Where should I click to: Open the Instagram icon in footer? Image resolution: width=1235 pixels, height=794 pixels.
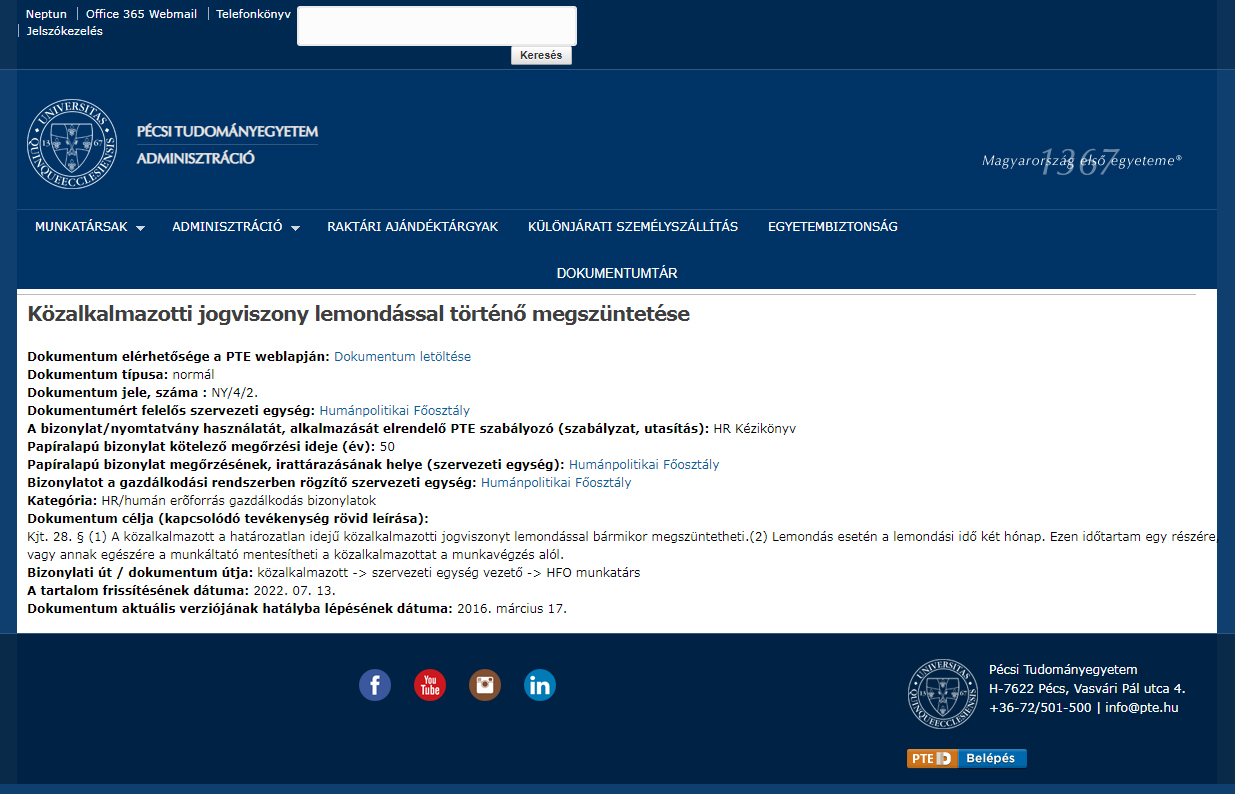(485, 685)
